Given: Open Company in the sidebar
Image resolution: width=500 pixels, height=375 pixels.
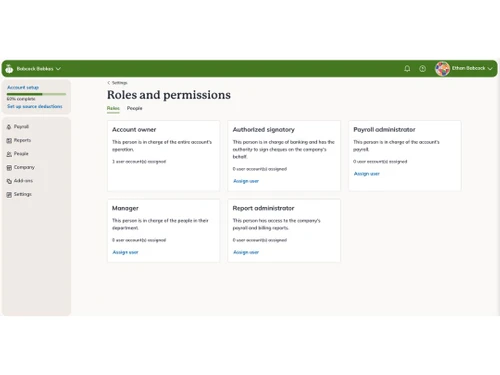Looking at the screenshot, I should [x=24, y=167].
